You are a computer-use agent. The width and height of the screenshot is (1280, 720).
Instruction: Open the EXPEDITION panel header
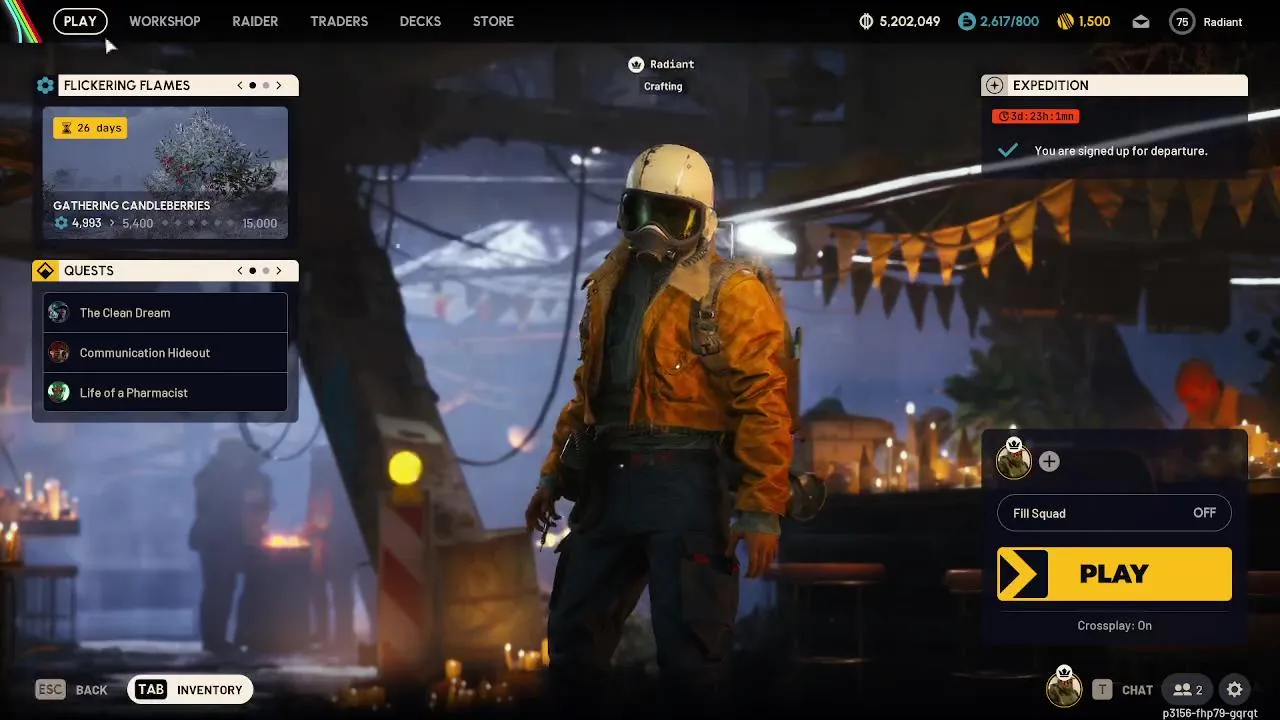(1114, 85)
